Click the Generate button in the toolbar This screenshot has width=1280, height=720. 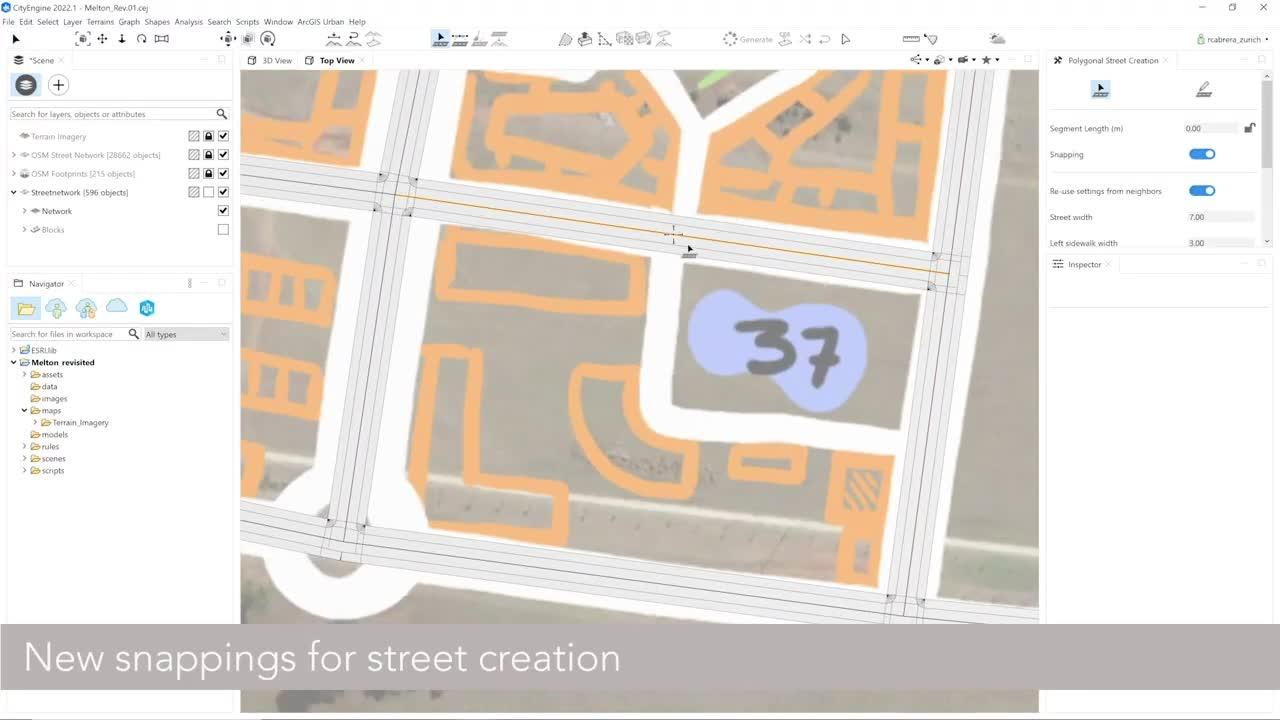pyautogui.click(x=746, y=38)
